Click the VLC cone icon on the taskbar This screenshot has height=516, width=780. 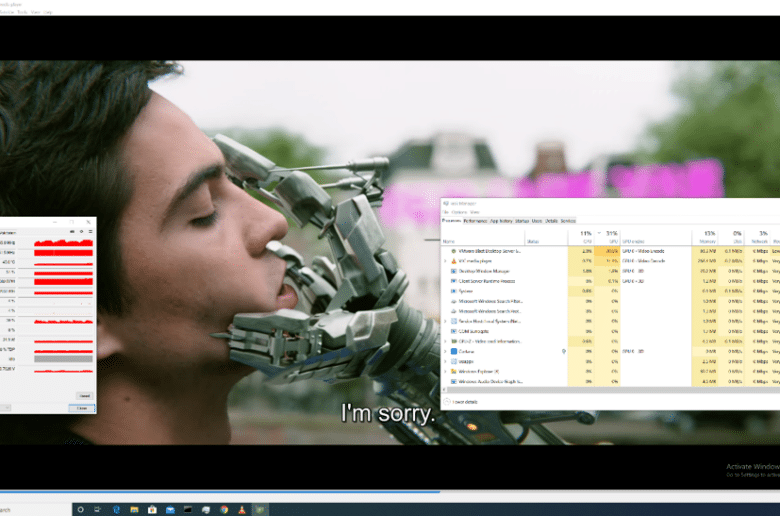pyautogui.click(x=242, y=510)
